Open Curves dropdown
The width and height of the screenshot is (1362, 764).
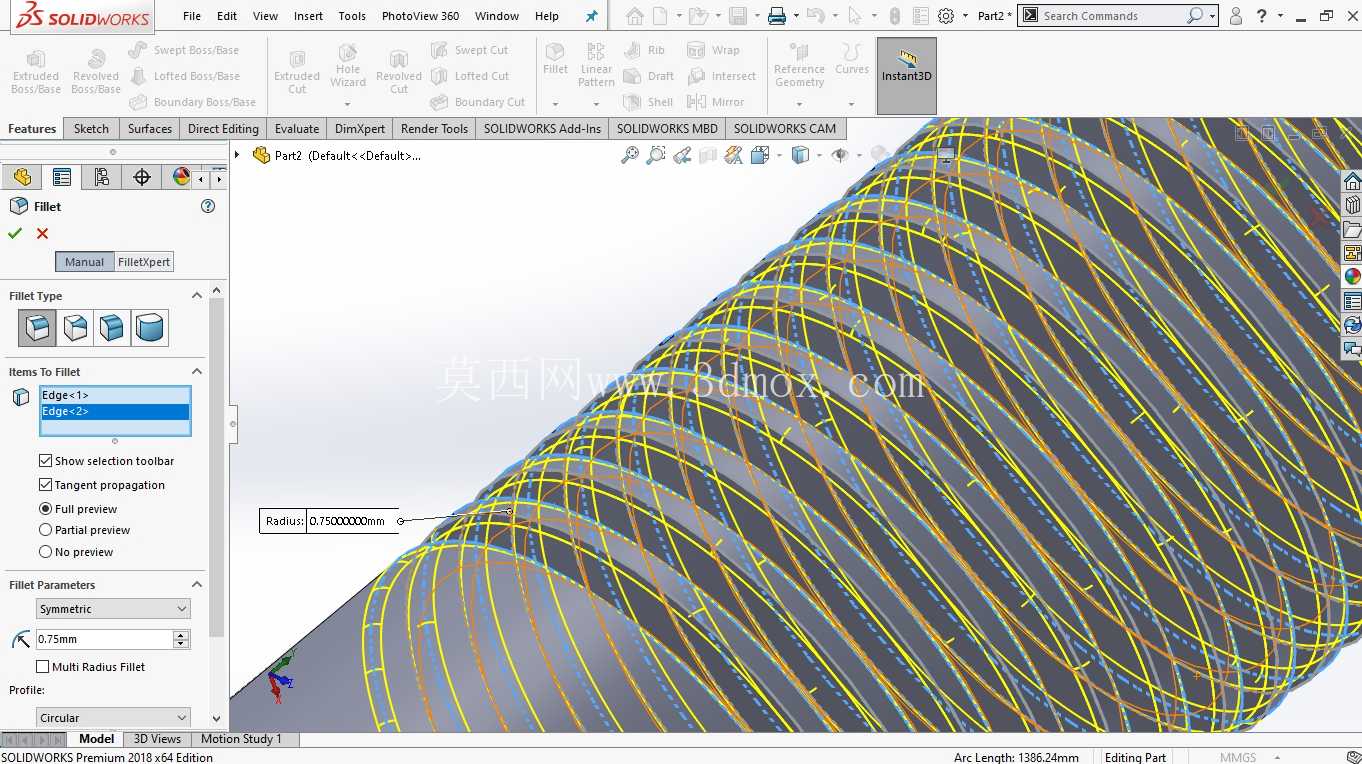pyautogui.click(x=851, y=104)
